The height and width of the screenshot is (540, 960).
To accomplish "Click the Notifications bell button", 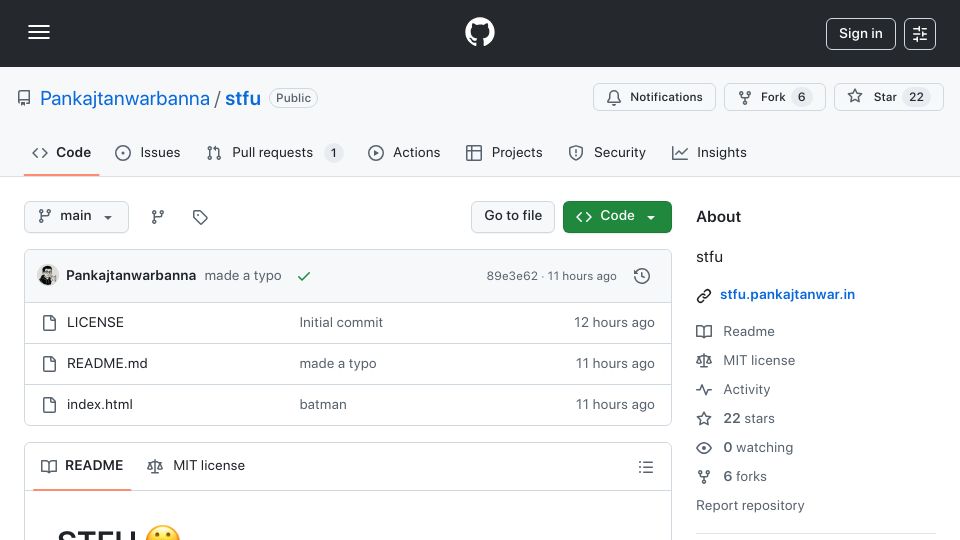I will (654, 97).
